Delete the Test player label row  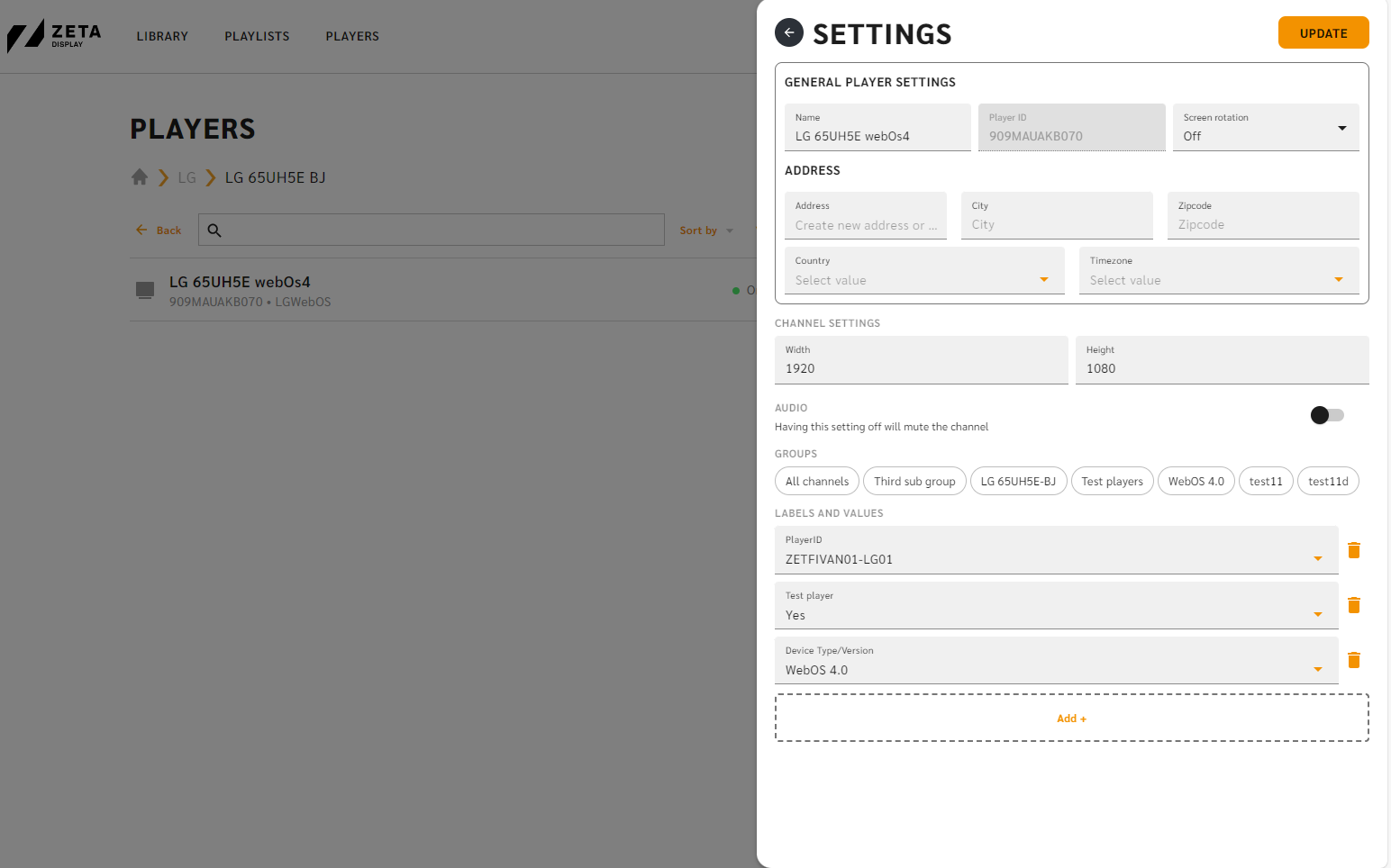1353,605
